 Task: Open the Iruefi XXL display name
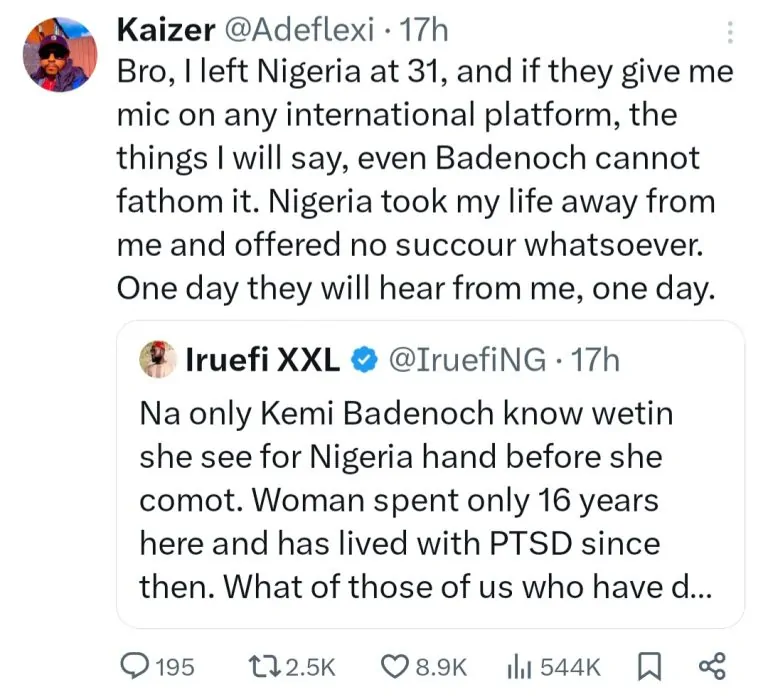point(263,360)
